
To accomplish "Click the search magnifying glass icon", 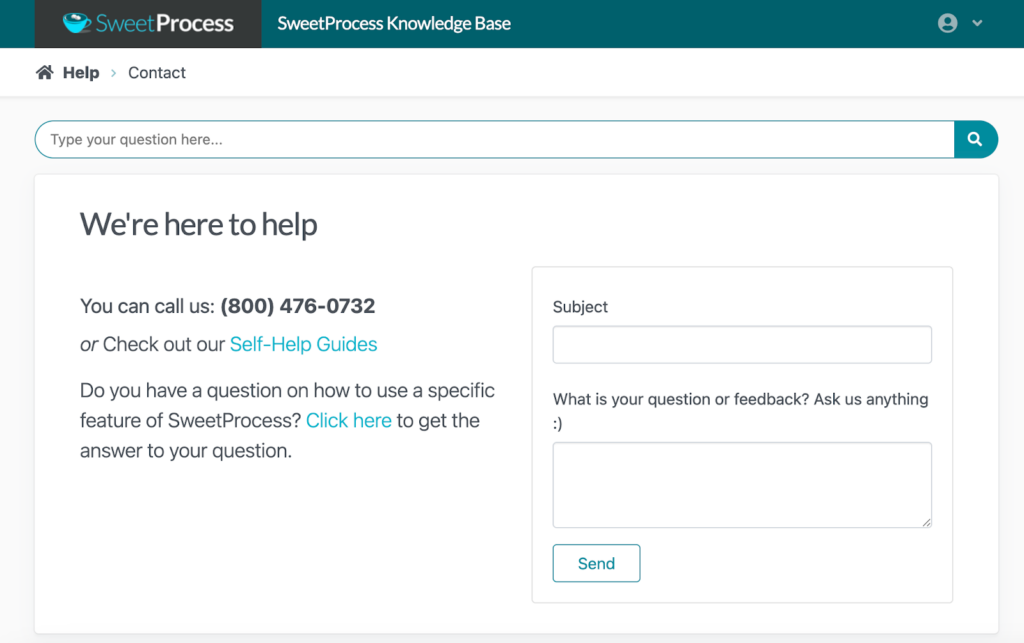I will coord(975,139).
